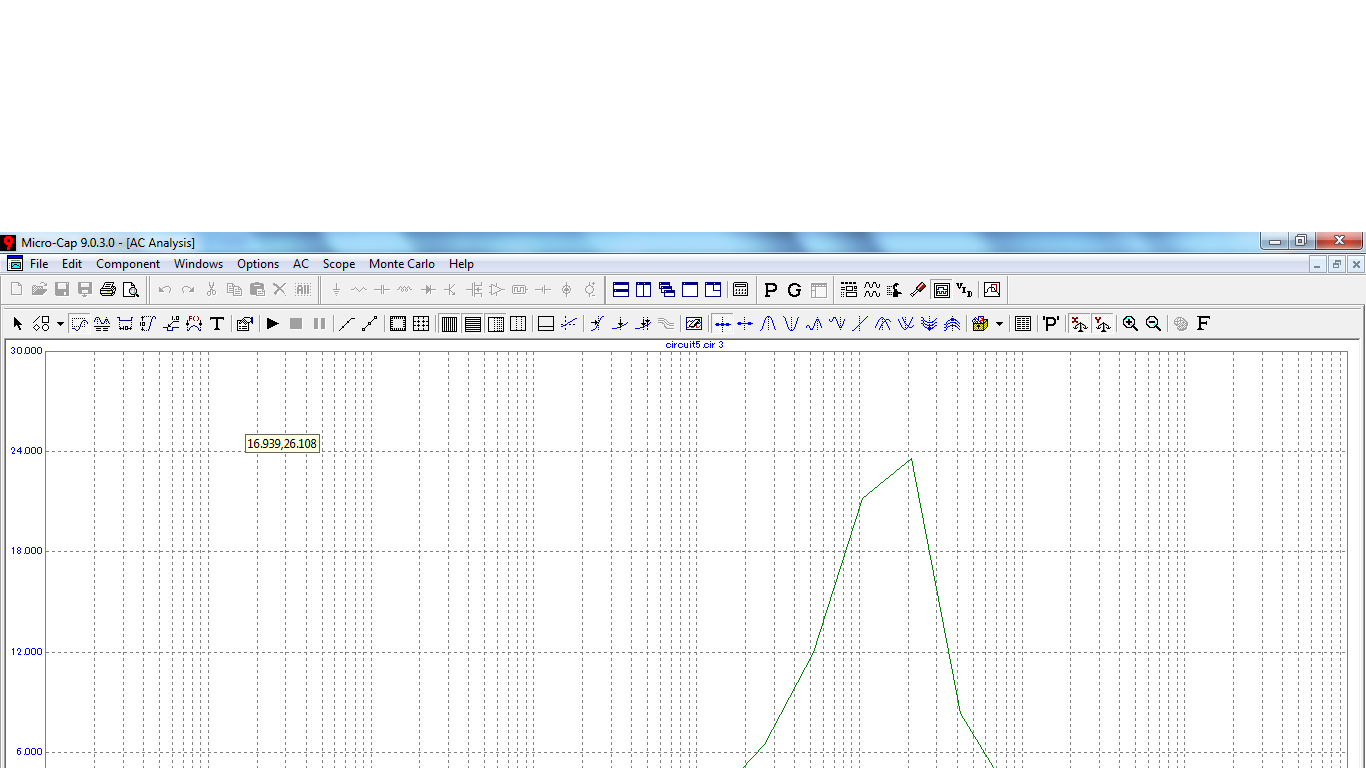
Task: Toggle the Y scale balance icon
Action: coord(1102,324)
